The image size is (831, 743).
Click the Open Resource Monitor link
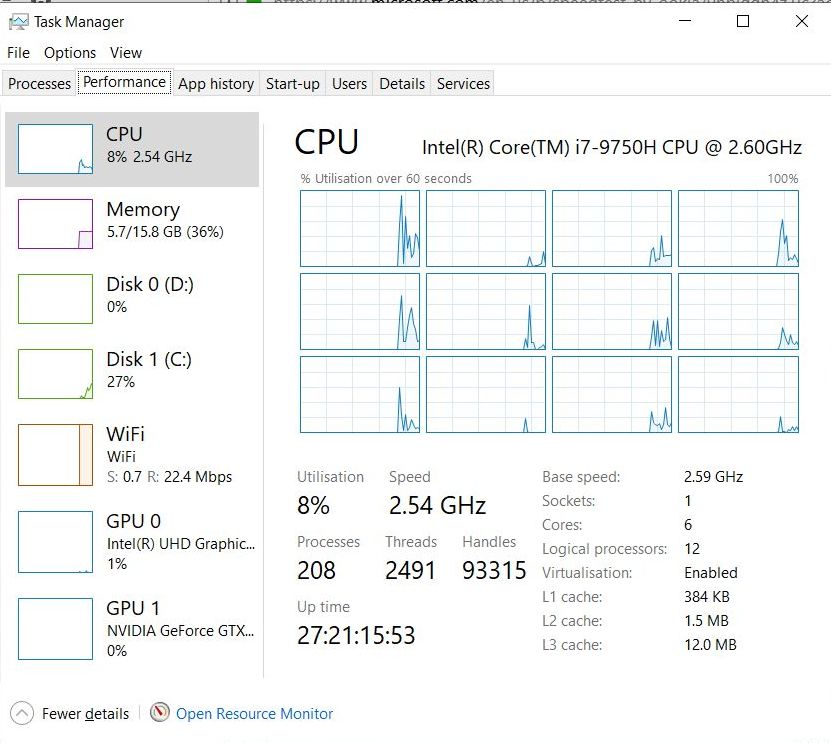(254, 714)
